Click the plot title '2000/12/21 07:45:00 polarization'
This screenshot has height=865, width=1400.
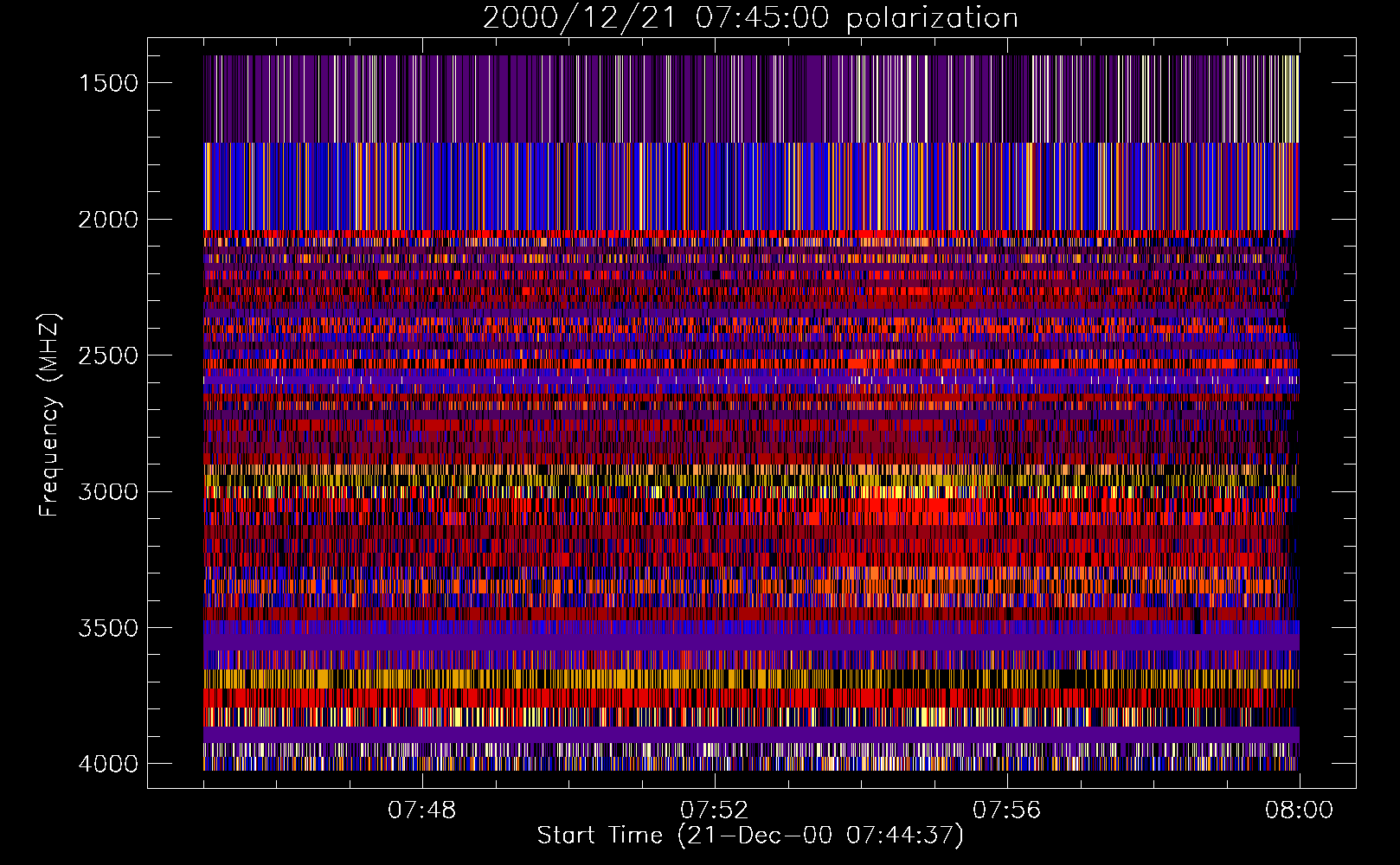[750, 18]
